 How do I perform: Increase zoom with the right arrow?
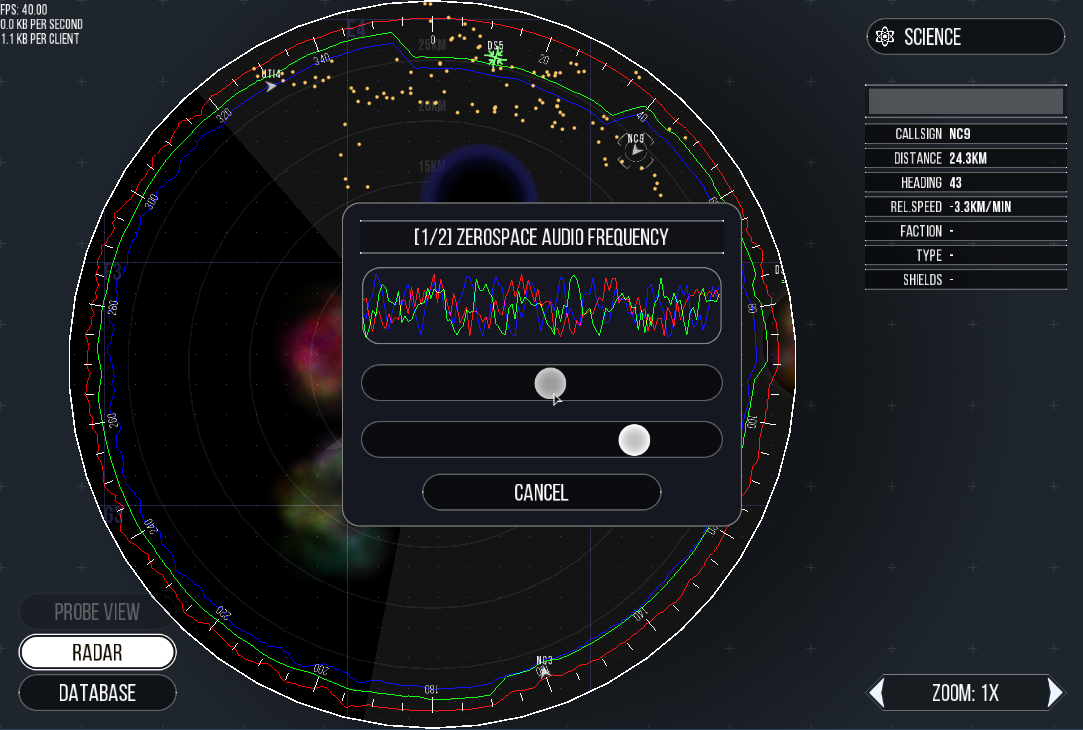1054,693
